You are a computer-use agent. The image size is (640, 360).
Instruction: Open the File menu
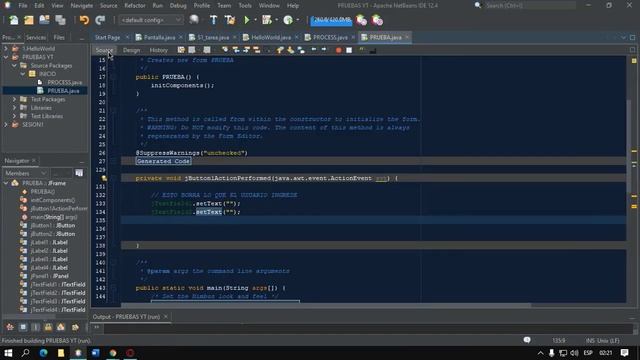[23, 6]
